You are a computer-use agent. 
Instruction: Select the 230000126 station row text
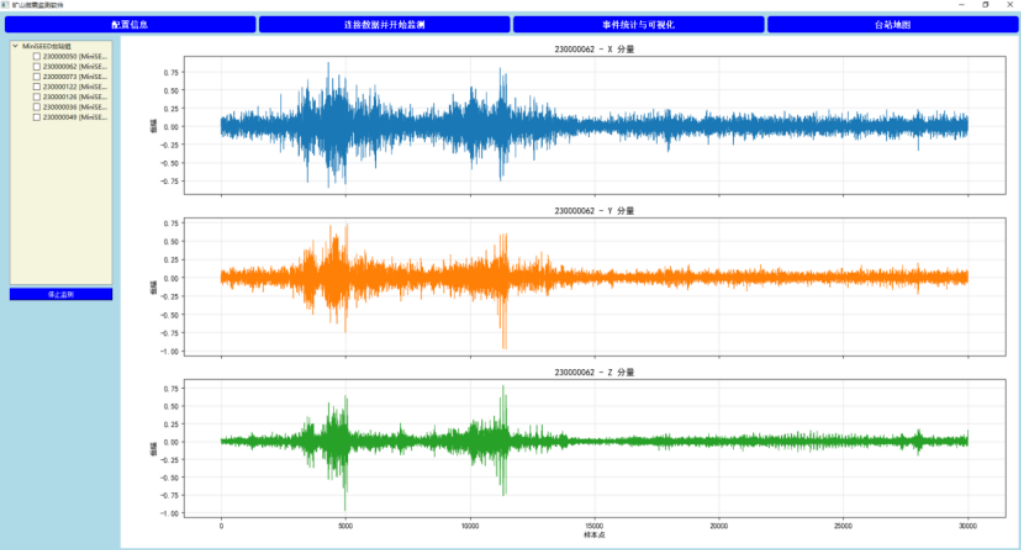75,97
